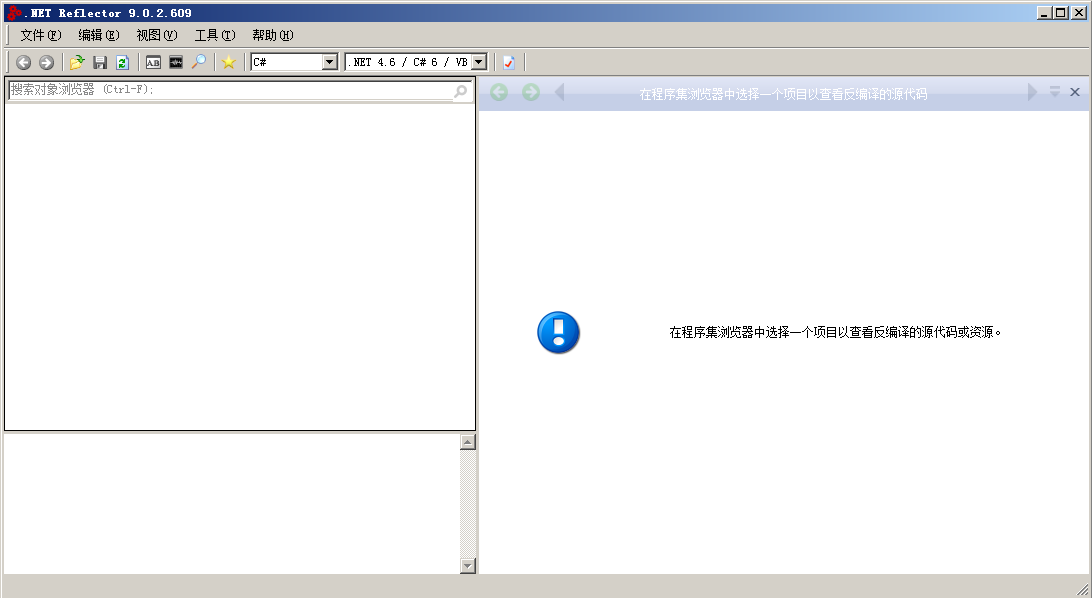
Task: Open the 文件(F) menu
Action: pos(40,35)
